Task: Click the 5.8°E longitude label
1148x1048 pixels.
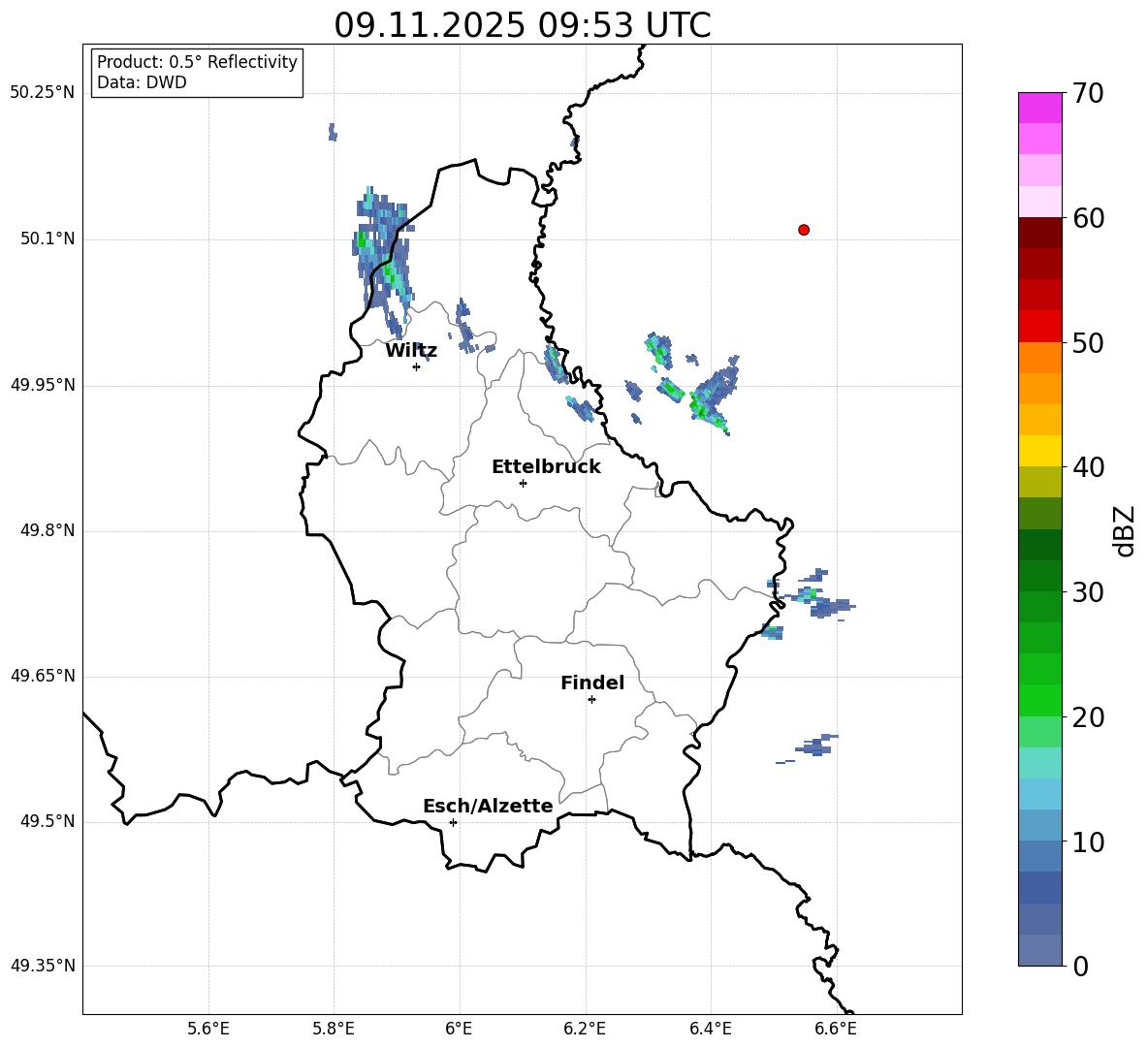Action: click(334, 1030)
